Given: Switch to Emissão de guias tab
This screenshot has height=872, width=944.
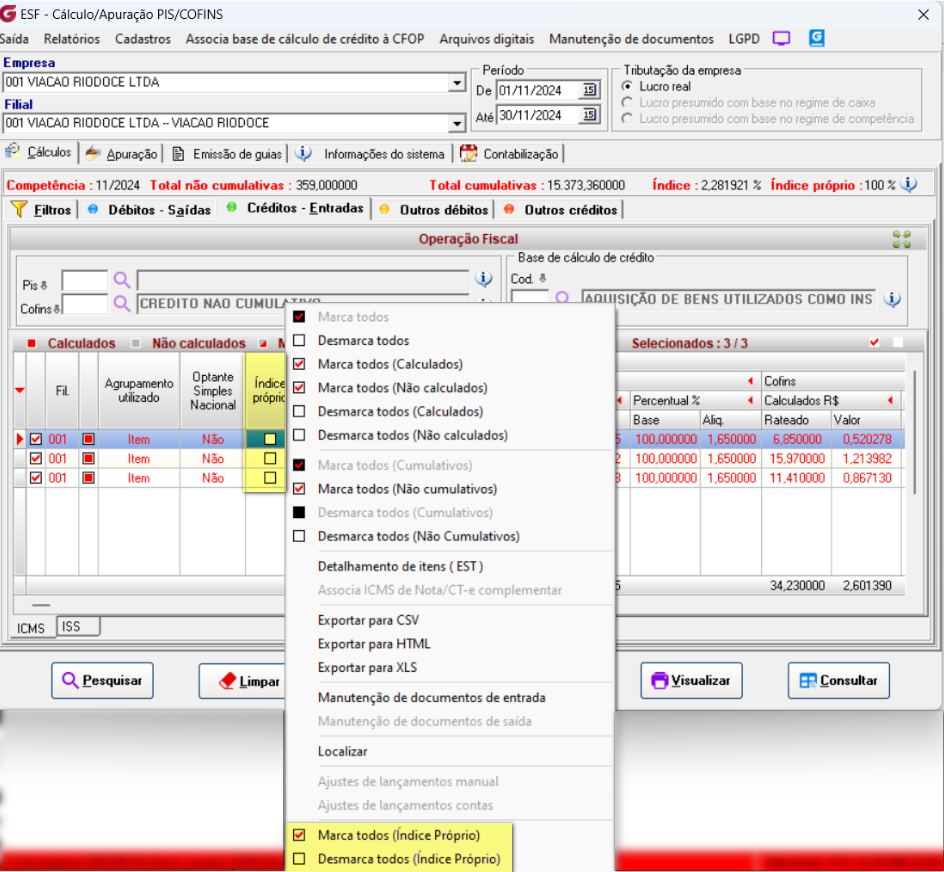Looking at the screenshot, I should (x=226, y=154).
